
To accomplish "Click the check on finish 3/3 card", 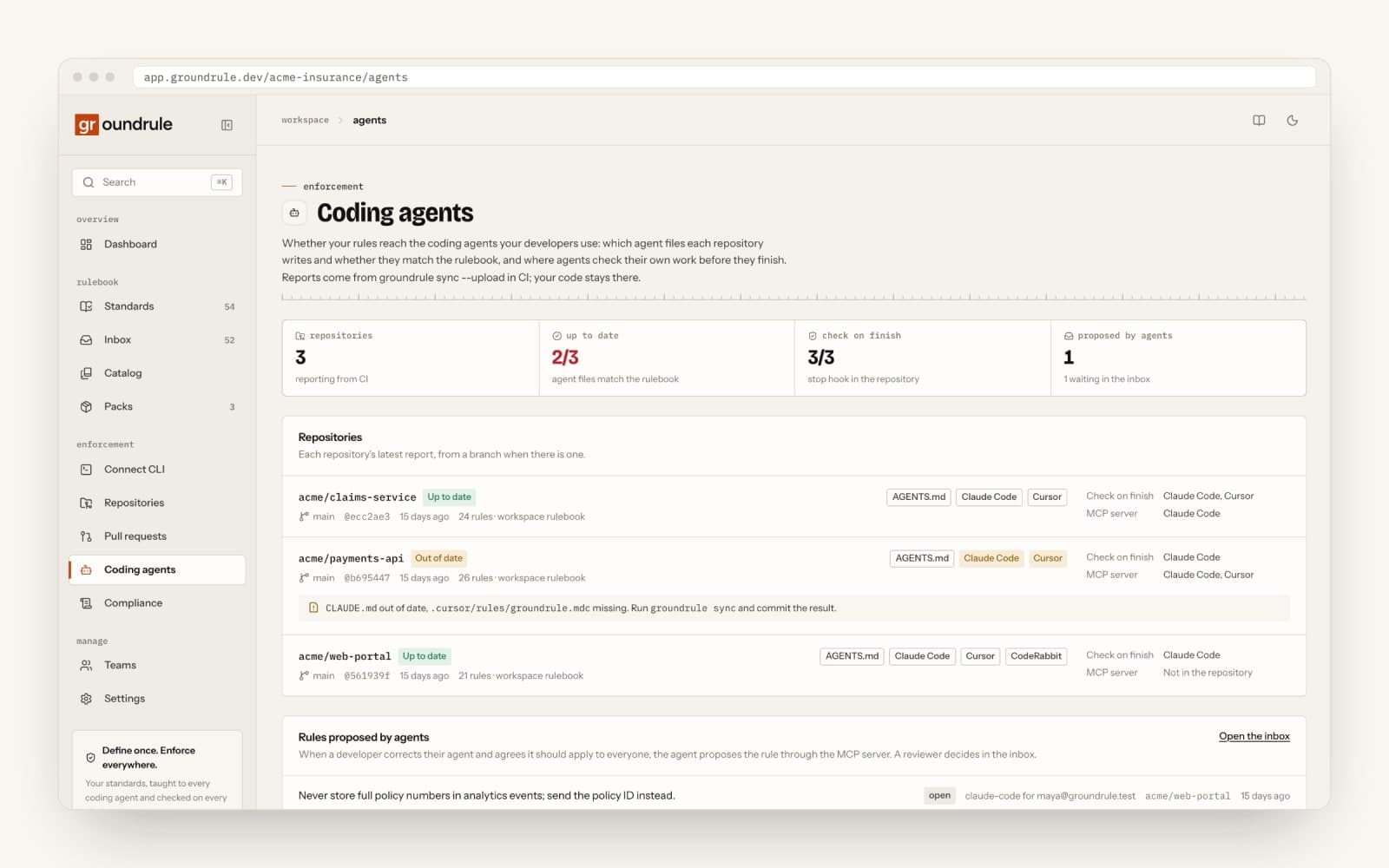I will coord(923,358).
